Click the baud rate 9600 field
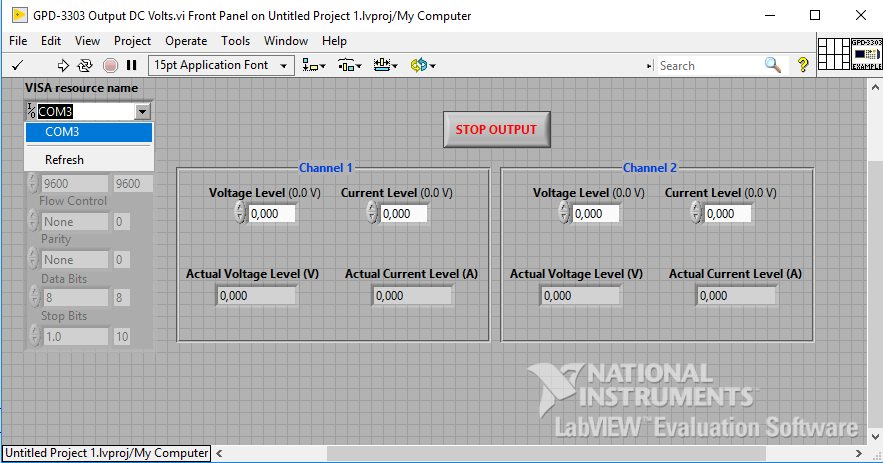This screenshot has height=463, width=883. point(75,184)
